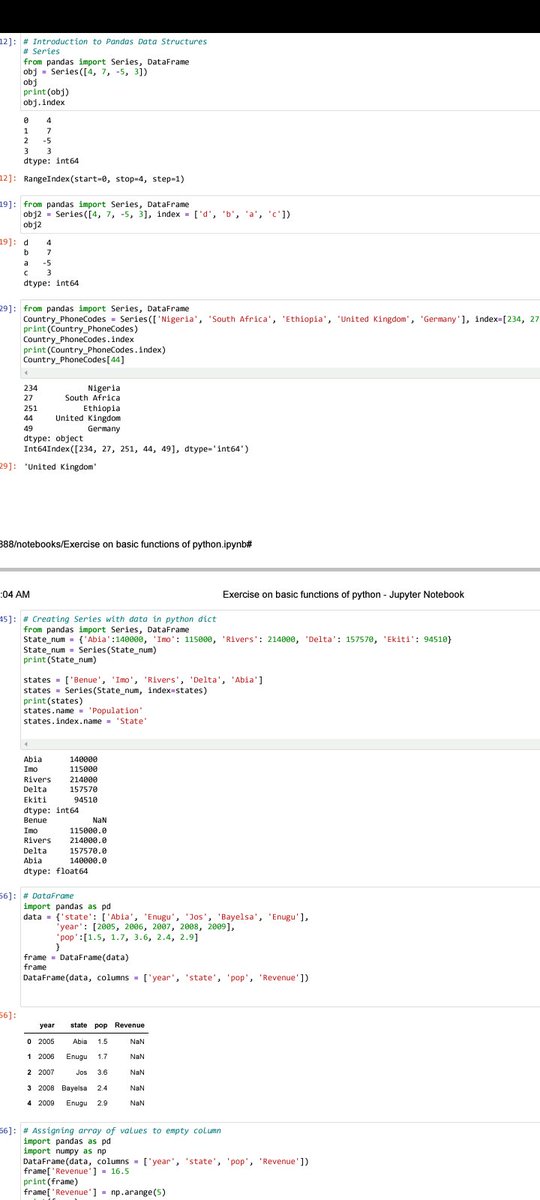Click the 'obj.index' code line
540x1200 pixels.
coord(43,104)
